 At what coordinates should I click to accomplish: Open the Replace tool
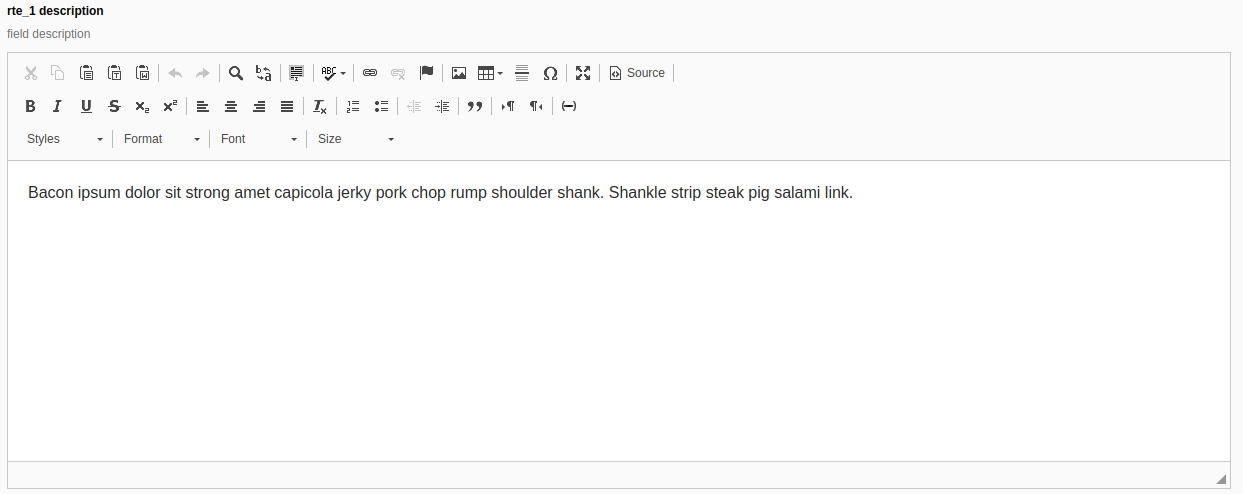[x=263, y=73]
